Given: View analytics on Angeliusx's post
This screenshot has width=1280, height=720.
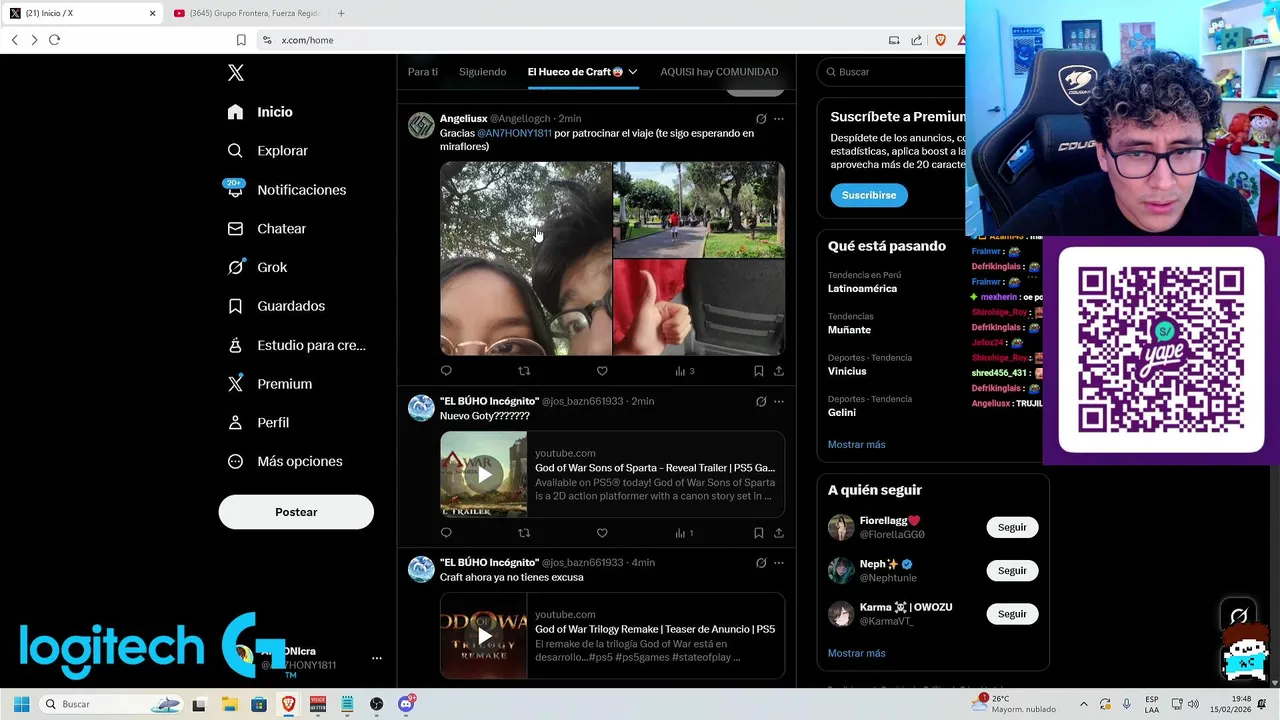Looking at the screenshot, I should coord(685,371).
